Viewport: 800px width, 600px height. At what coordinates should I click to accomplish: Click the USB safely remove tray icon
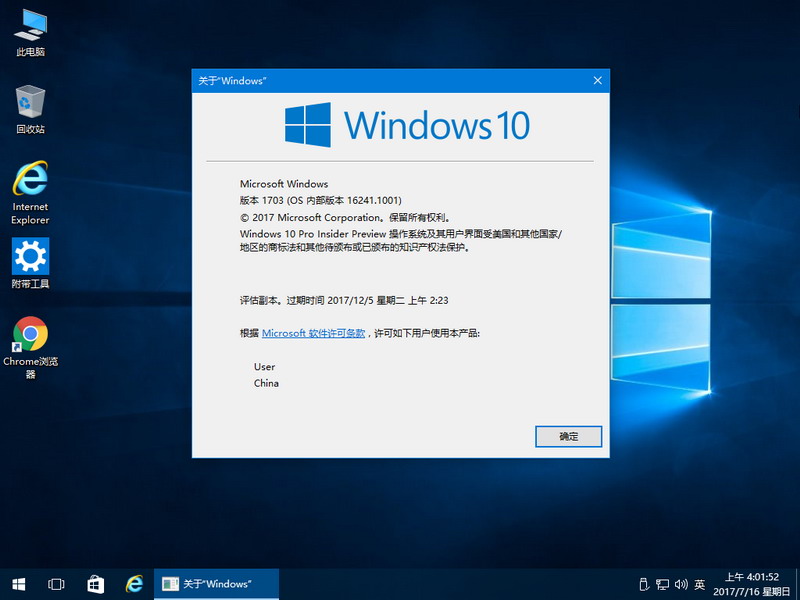click(644, 584)
